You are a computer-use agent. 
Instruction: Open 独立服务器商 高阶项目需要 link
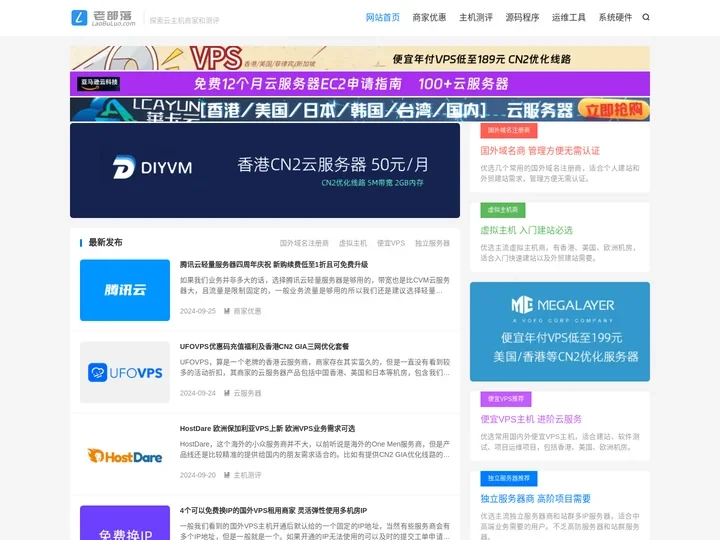pos(535,499)
